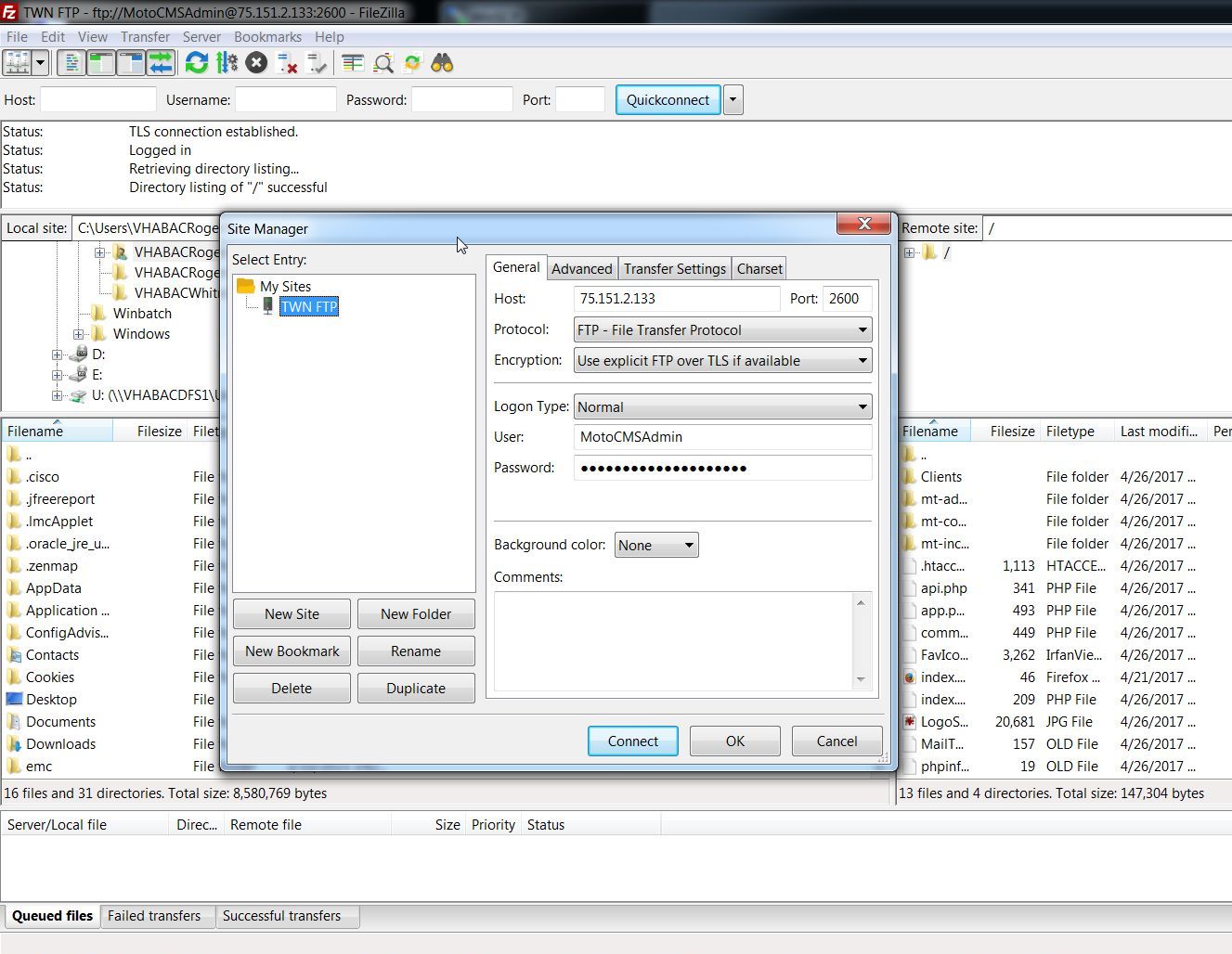
Task: Open the Bookmarks menu
Action: (x=267, y=37)
